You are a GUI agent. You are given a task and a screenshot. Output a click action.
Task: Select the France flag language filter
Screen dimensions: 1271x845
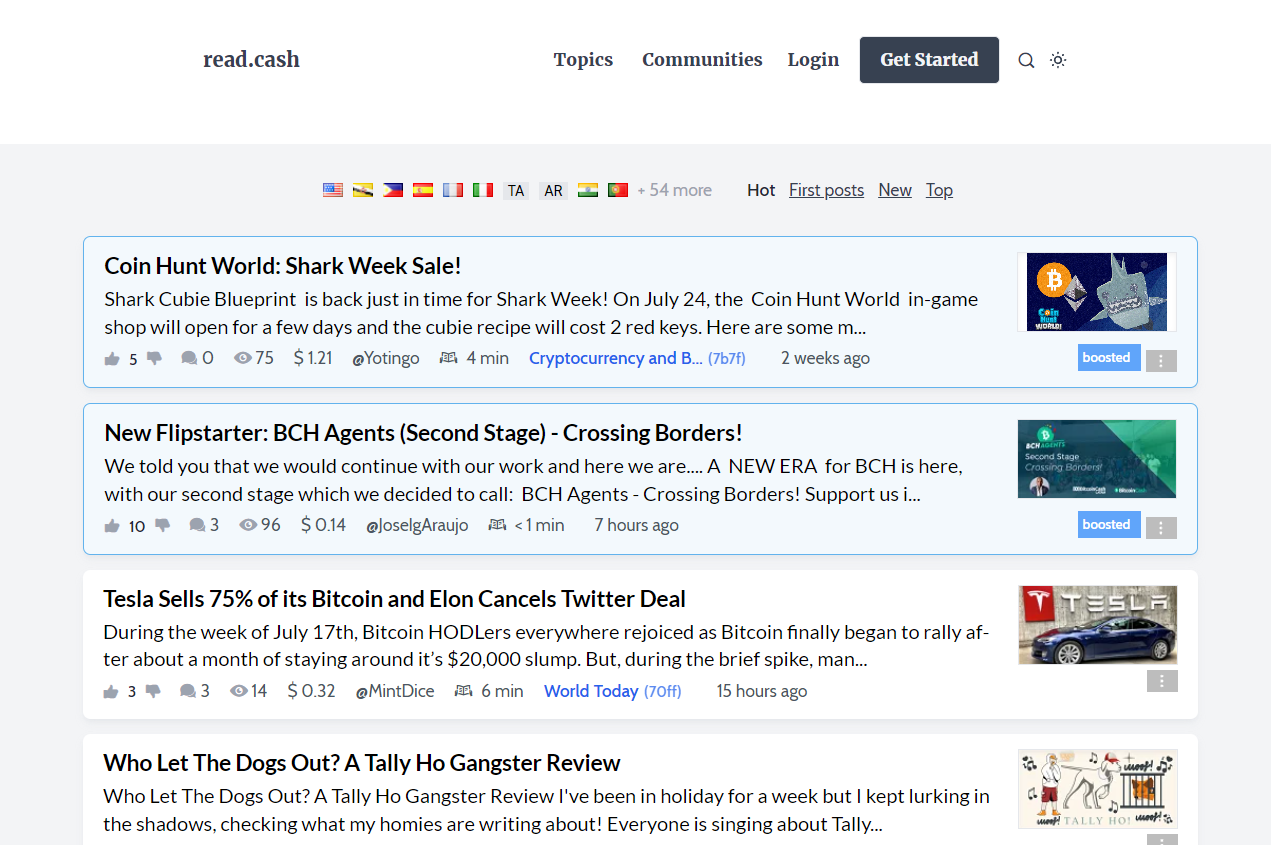(x=453, y=190)
